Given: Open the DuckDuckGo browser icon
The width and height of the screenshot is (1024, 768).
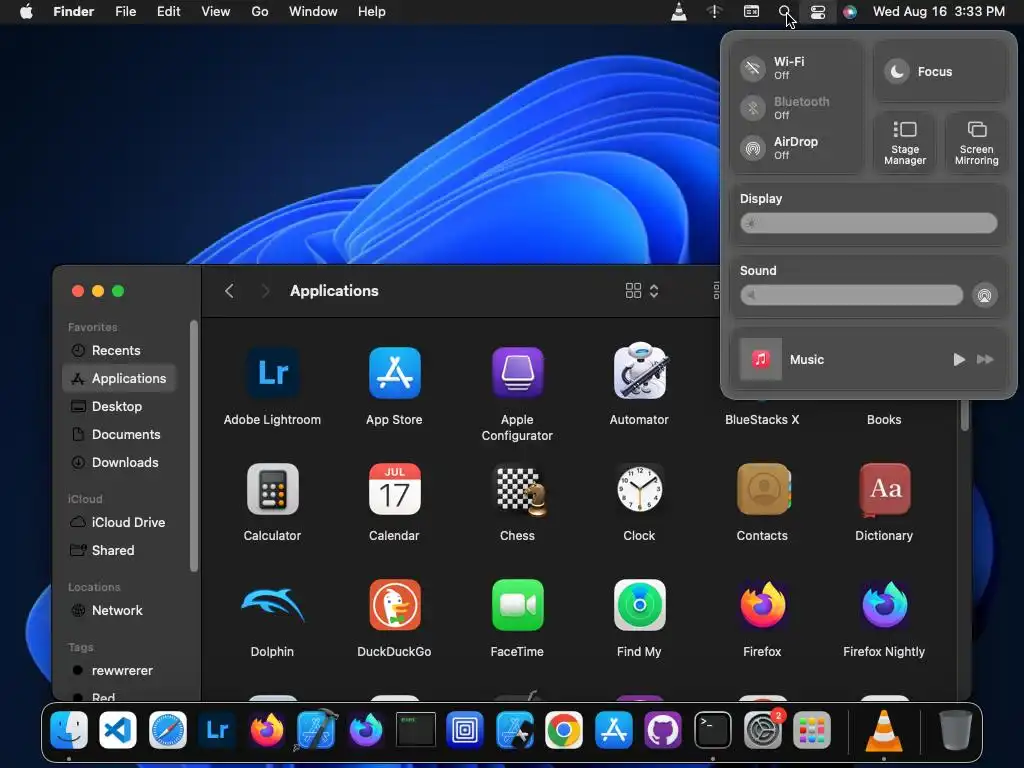Looking at the screenshot, I should point(394,605).
